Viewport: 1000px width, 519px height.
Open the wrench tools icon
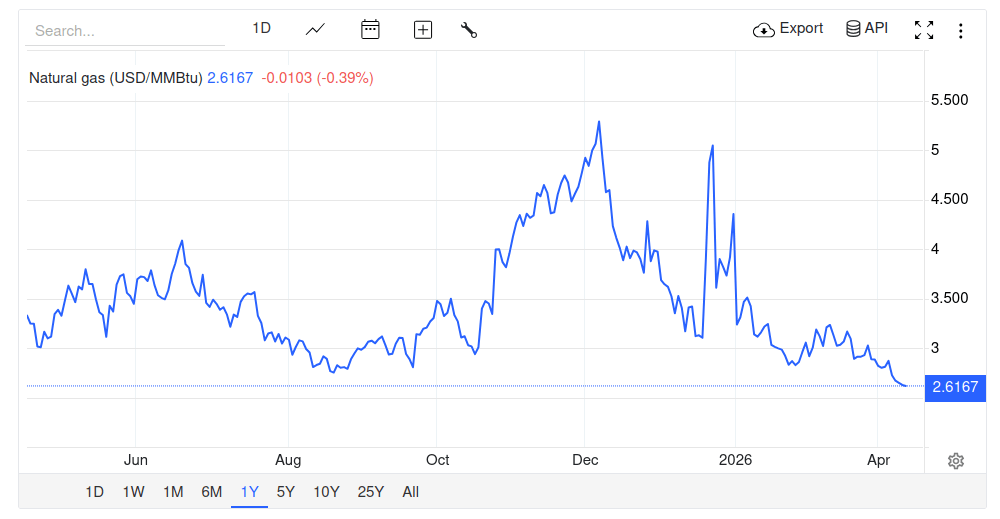pos(469,29)
